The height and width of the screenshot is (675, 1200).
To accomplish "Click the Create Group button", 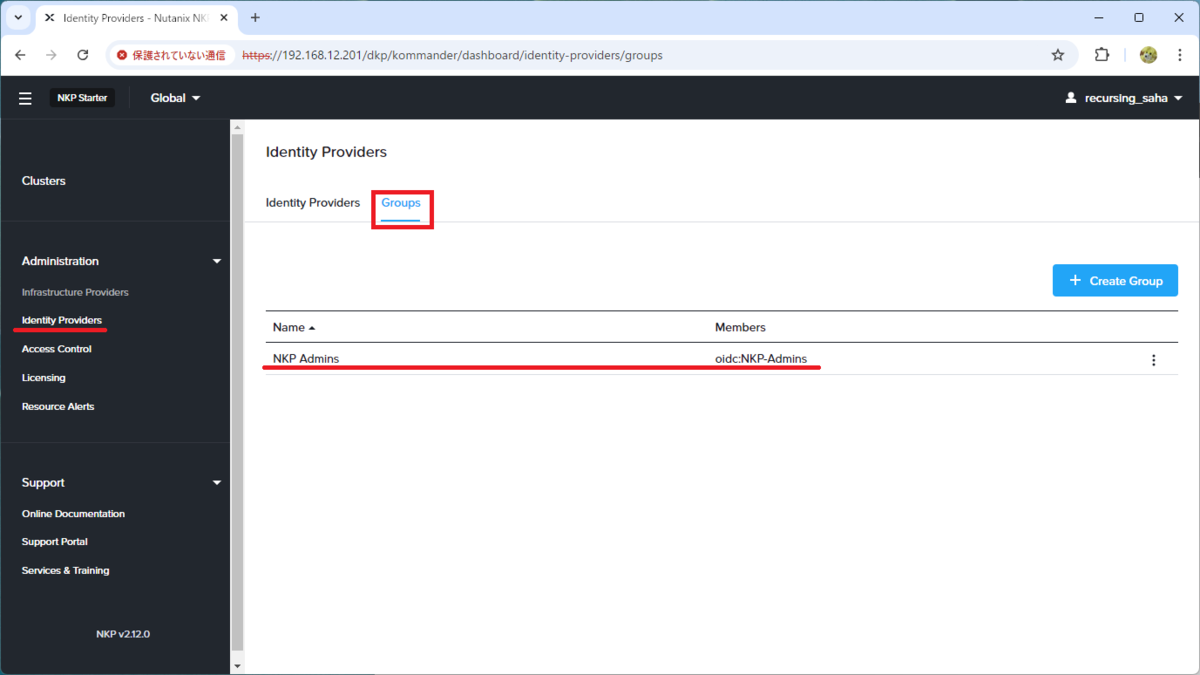I will [x=1115, y=281].
